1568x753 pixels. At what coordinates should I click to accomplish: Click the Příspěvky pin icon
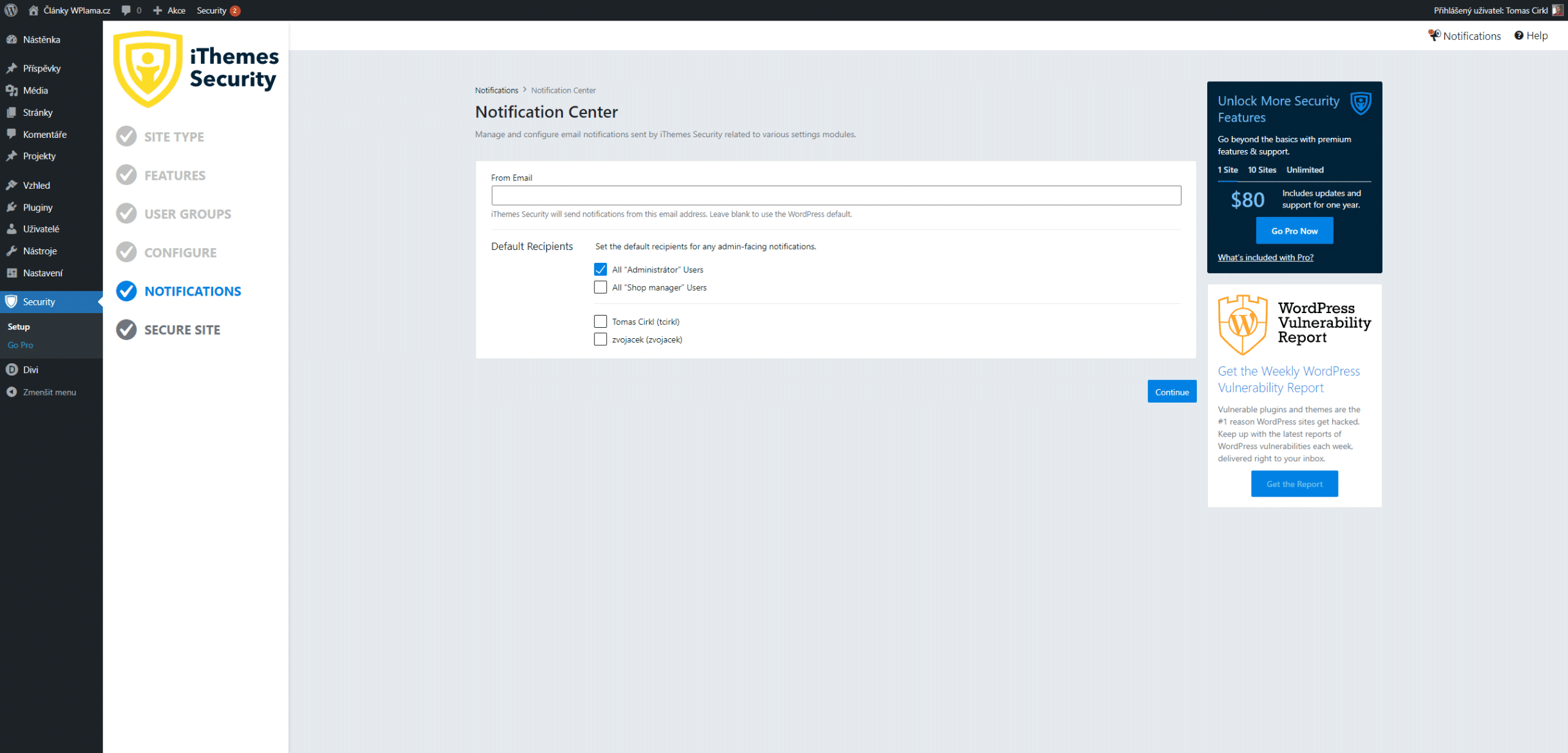tap(12, 68)
